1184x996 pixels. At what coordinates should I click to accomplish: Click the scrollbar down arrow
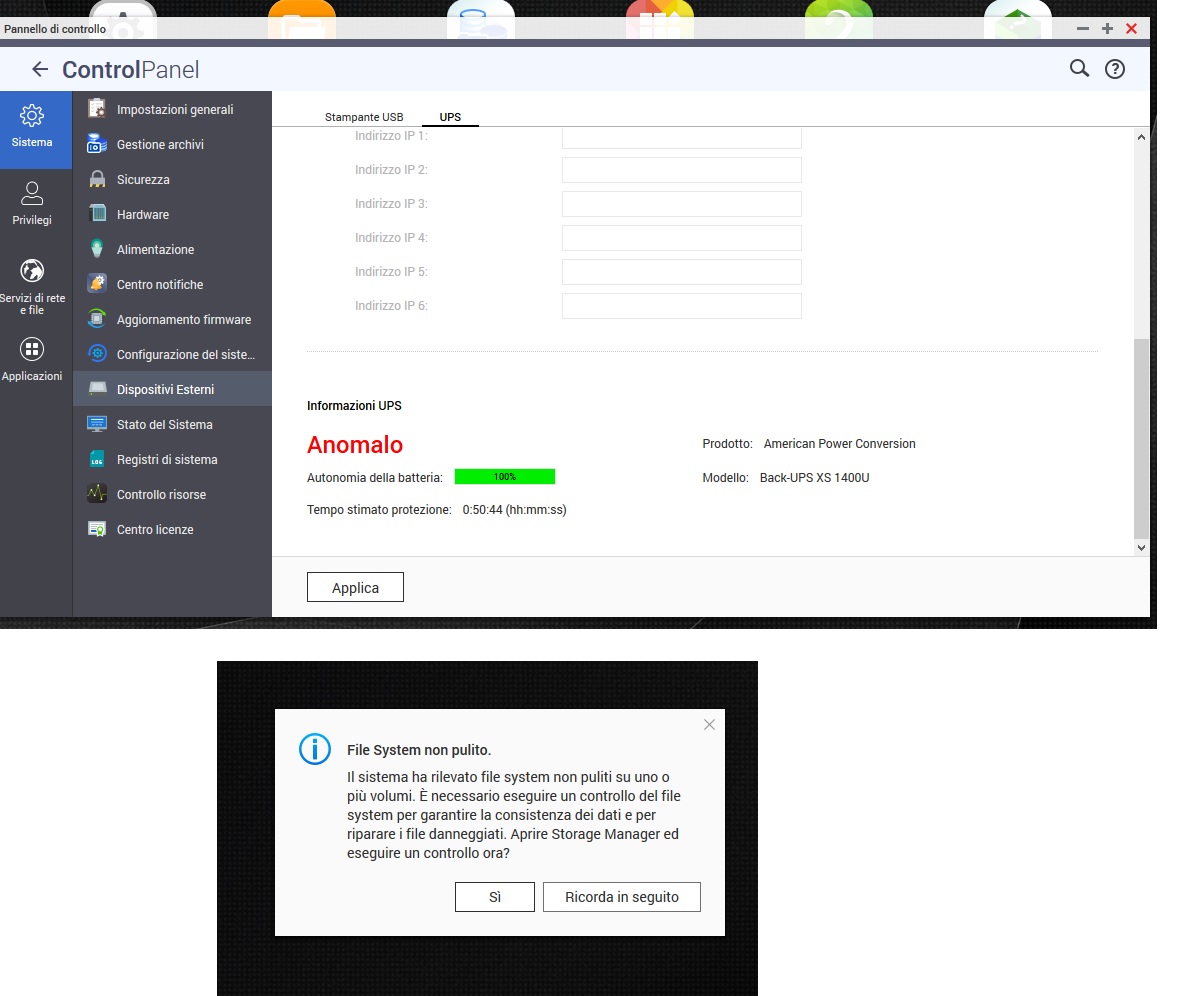click(x=1141, y=547)
